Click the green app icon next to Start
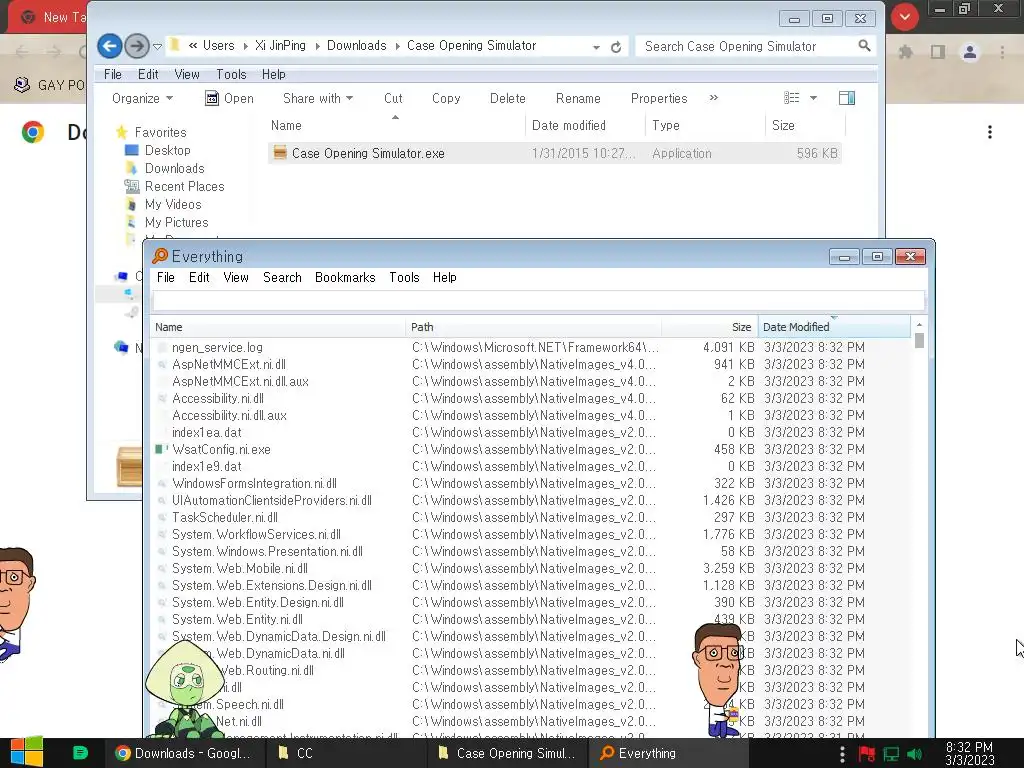1024x768 pixels. tap(80, 753)
